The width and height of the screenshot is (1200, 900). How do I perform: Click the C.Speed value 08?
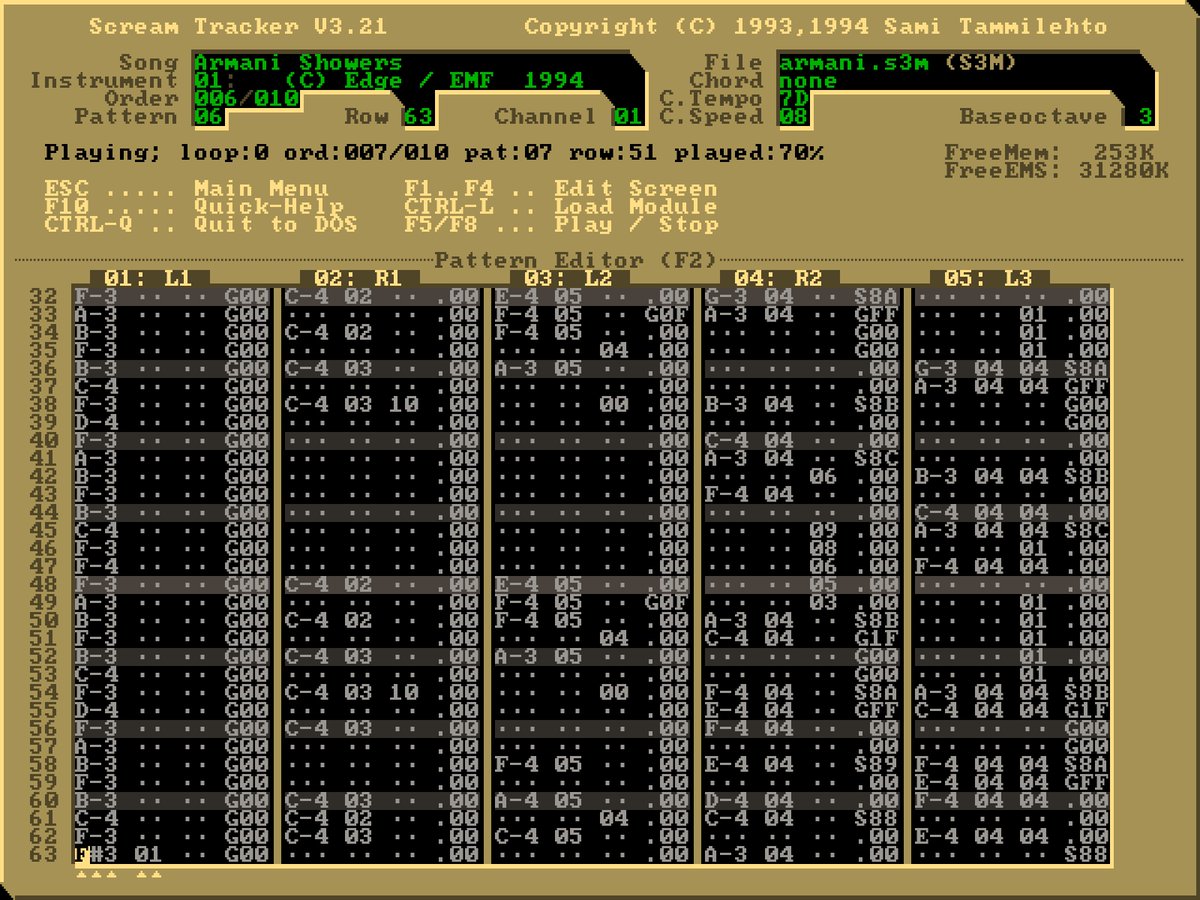point(793,116)
